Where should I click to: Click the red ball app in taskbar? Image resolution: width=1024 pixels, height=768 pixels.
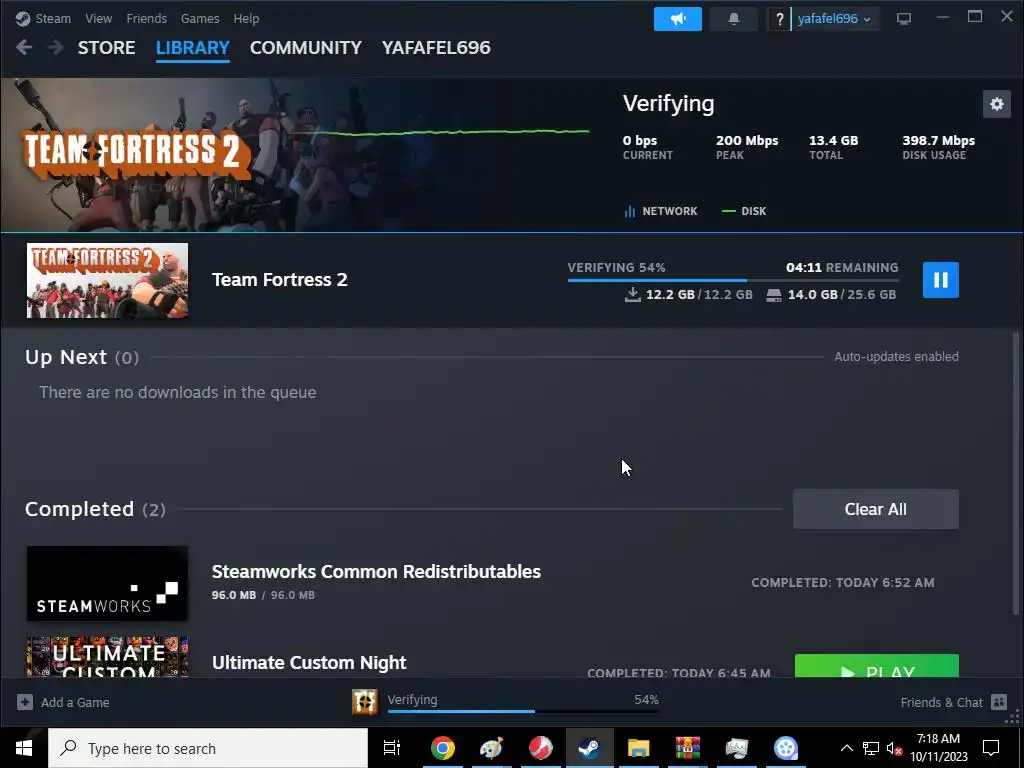[541, 748]
